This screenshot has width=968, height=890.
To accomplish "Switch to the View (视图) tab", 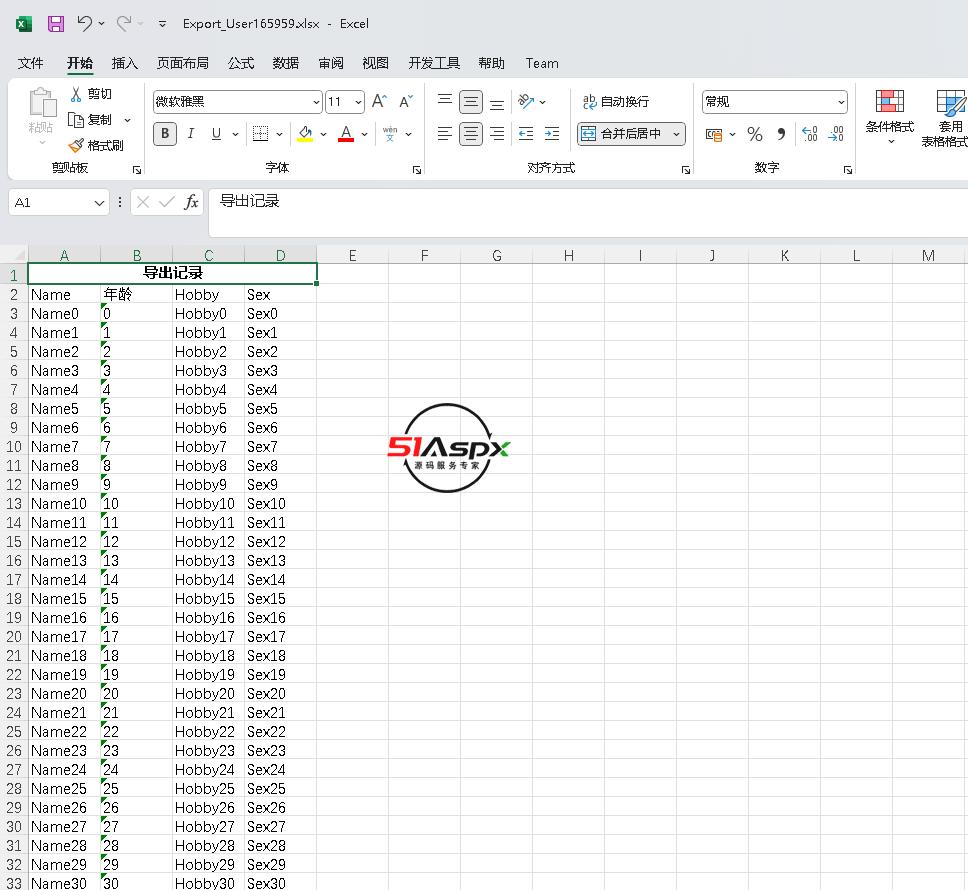I will [x=375, y=63].
